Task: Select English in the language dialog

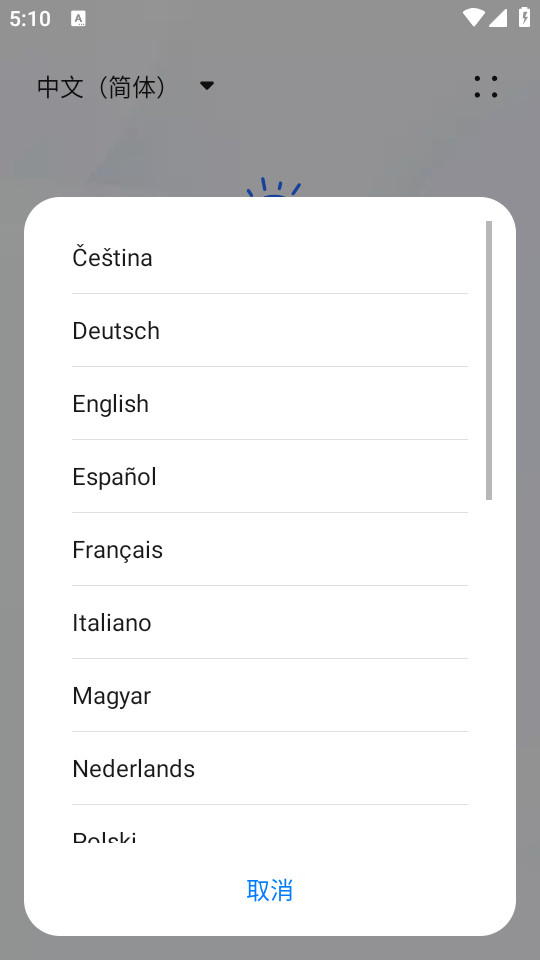Action: click(x=270, y=403)
